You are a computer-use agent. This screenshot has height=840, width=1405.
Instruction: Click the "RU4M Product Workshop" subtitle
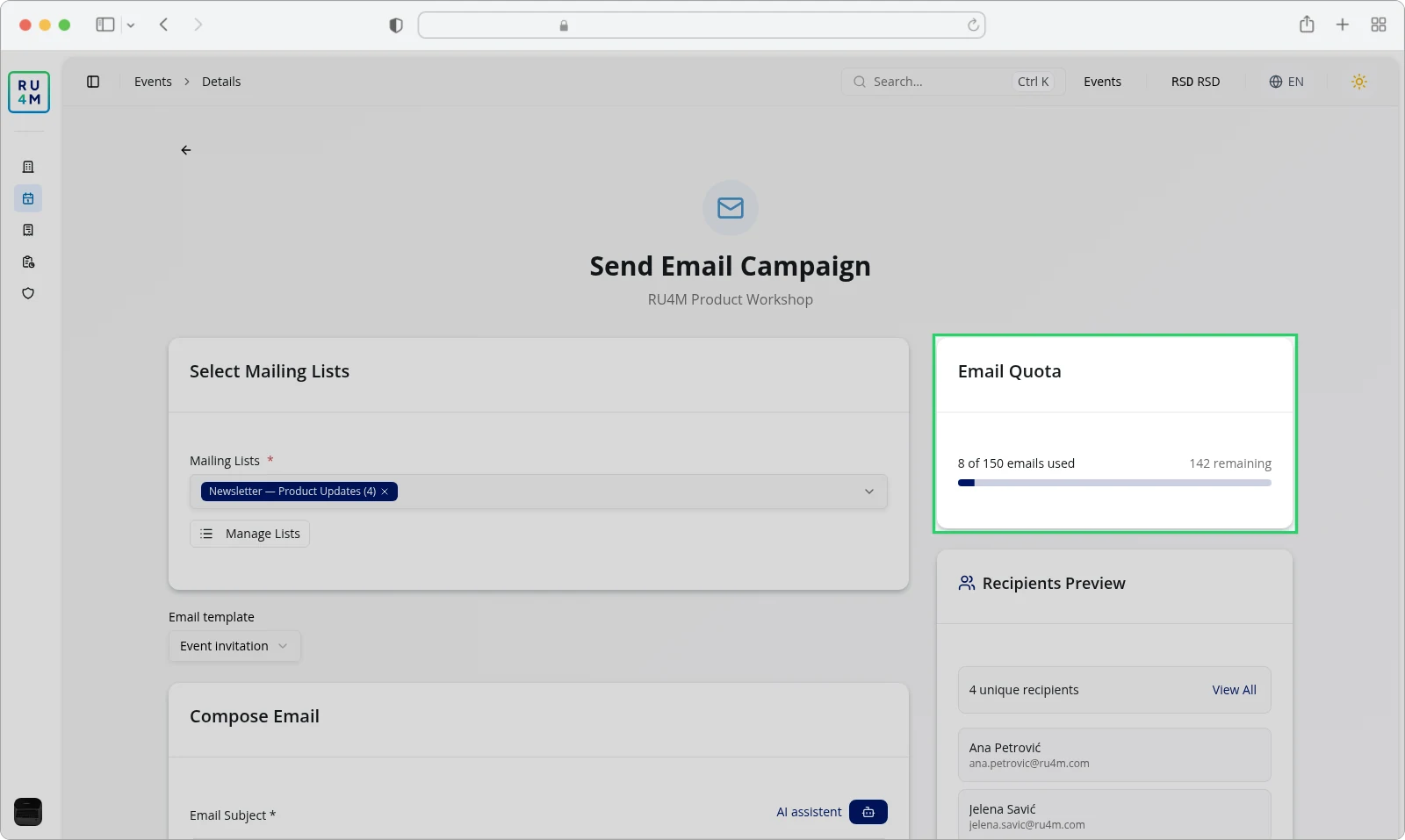pos(731,299)
